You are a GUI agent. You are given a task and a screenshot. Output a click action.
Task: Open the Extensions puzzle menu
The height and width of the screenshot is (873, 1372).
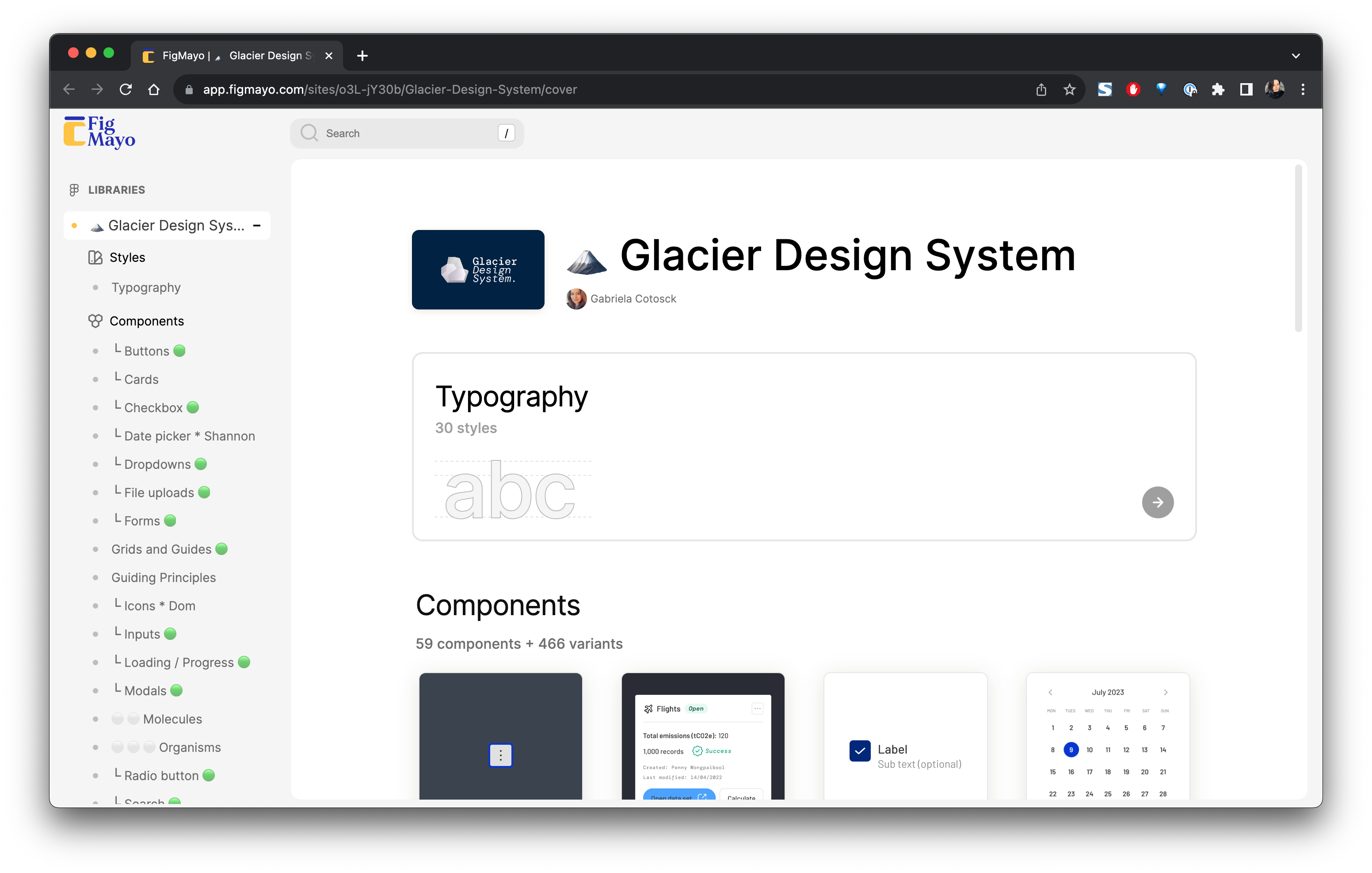(1218, 89)
